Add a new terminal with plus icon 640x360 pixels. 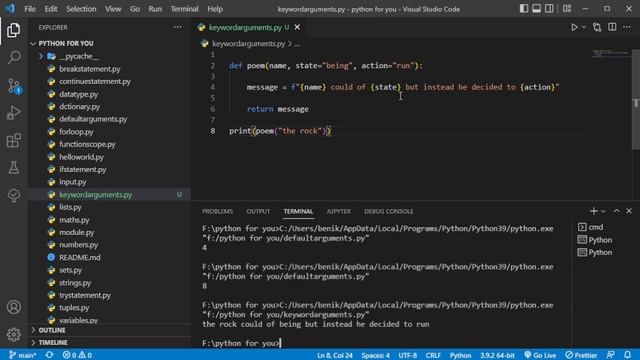point(593,211)
